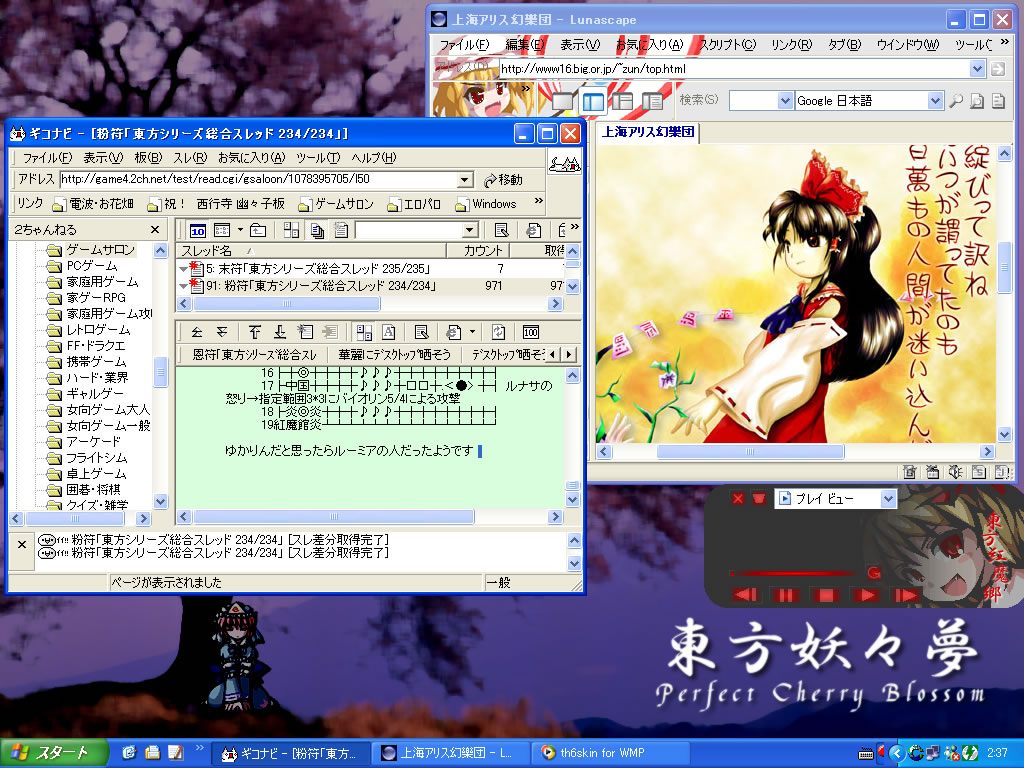Sort threads by カウント column header

coord(478,250)
